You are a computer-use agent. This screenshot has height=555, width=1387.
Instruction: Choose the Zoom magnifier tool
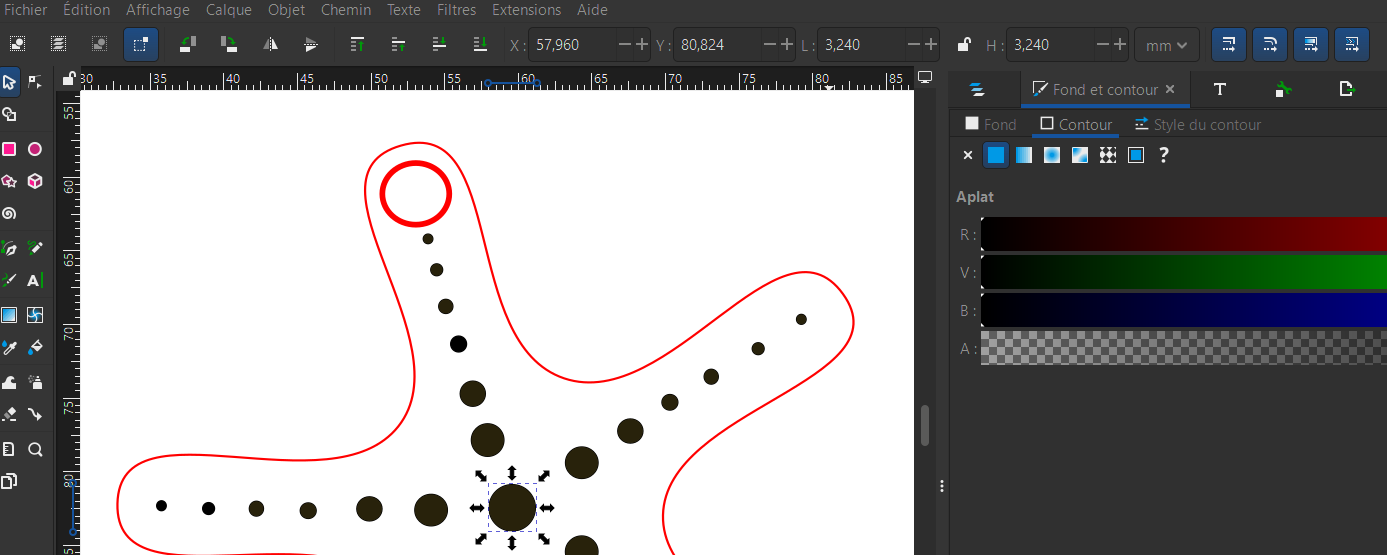[x=35, y=449]
